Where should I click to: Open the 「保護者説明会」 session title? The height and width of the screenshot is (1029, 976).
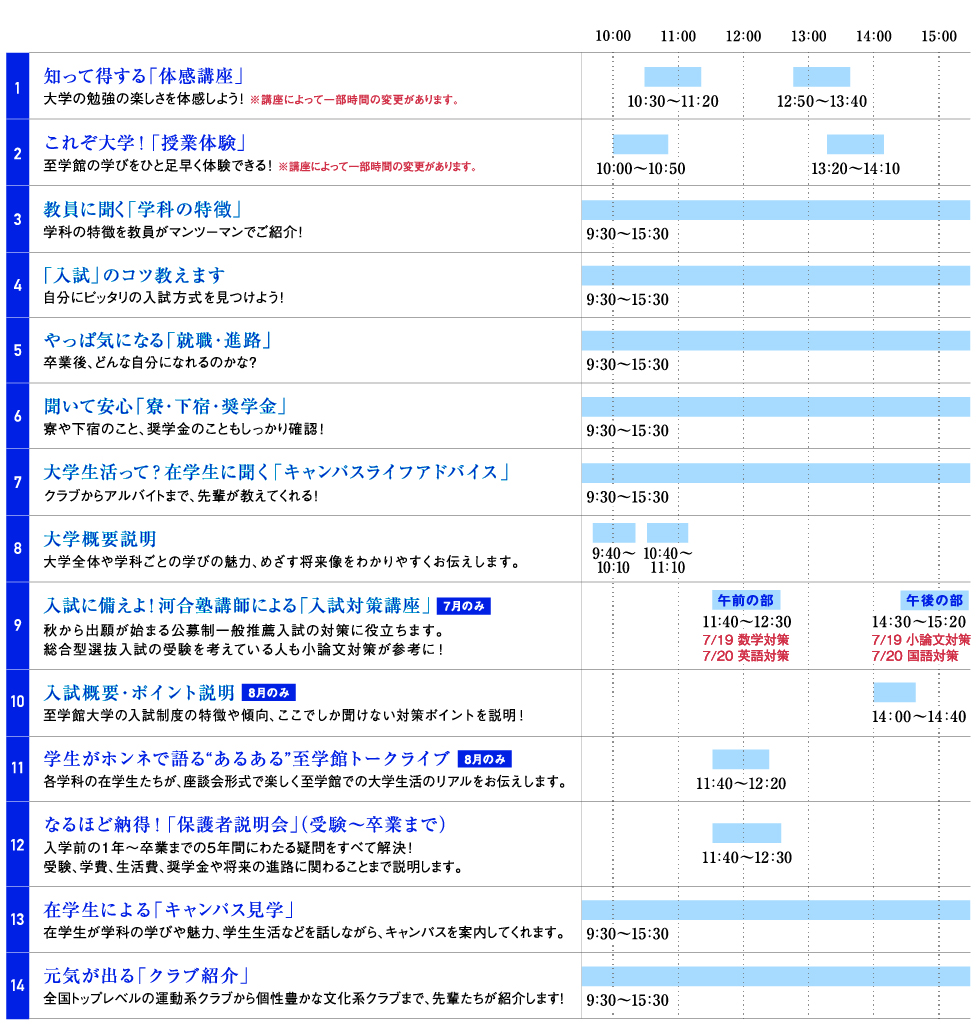245,825
